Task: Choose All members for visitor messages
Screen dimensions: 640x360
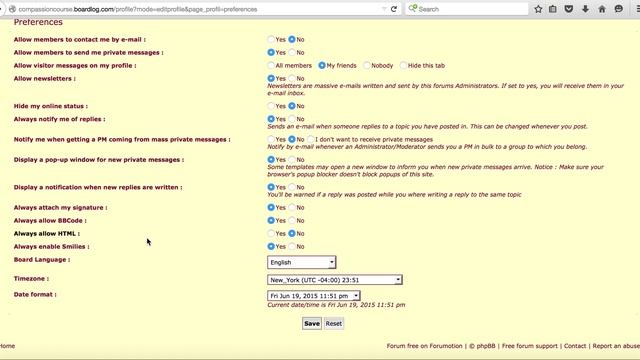Action: pyautogui.click(x=271, y=65)
